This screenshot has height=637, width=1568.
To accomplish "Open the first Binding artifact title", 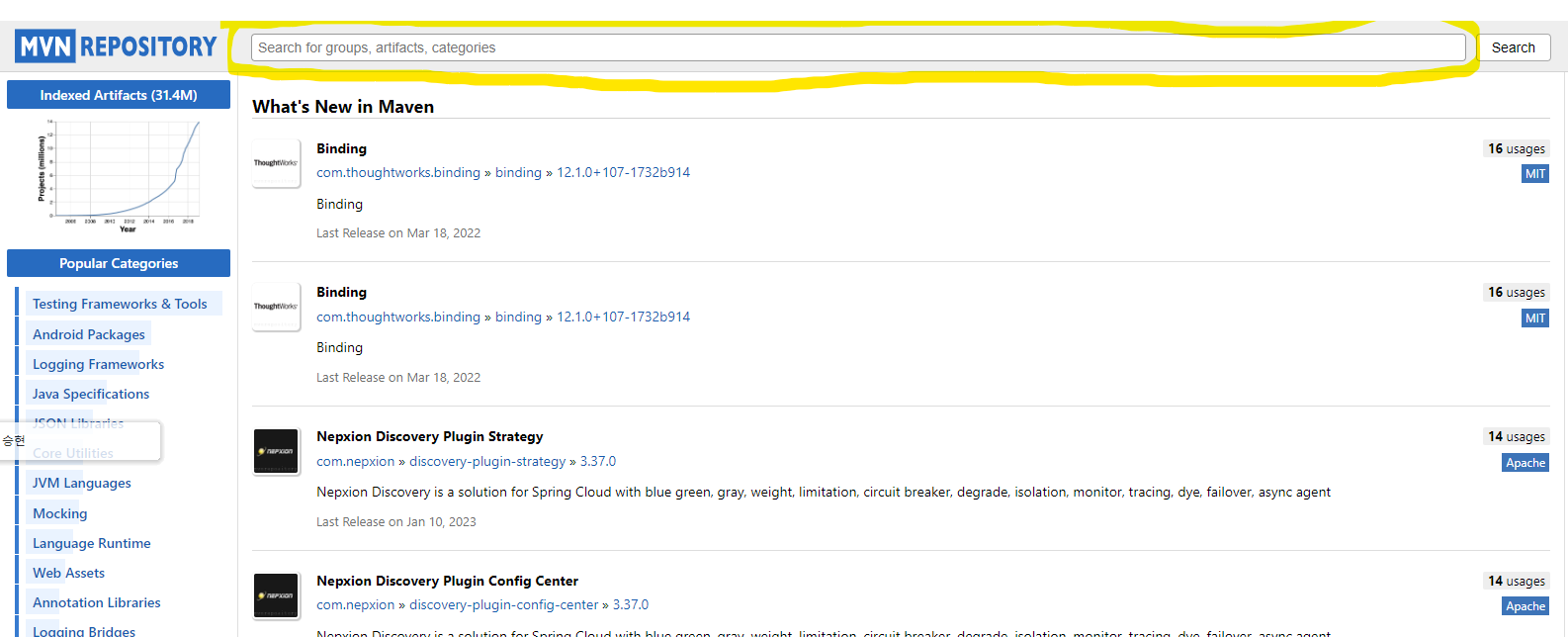I will pos(341,148).
